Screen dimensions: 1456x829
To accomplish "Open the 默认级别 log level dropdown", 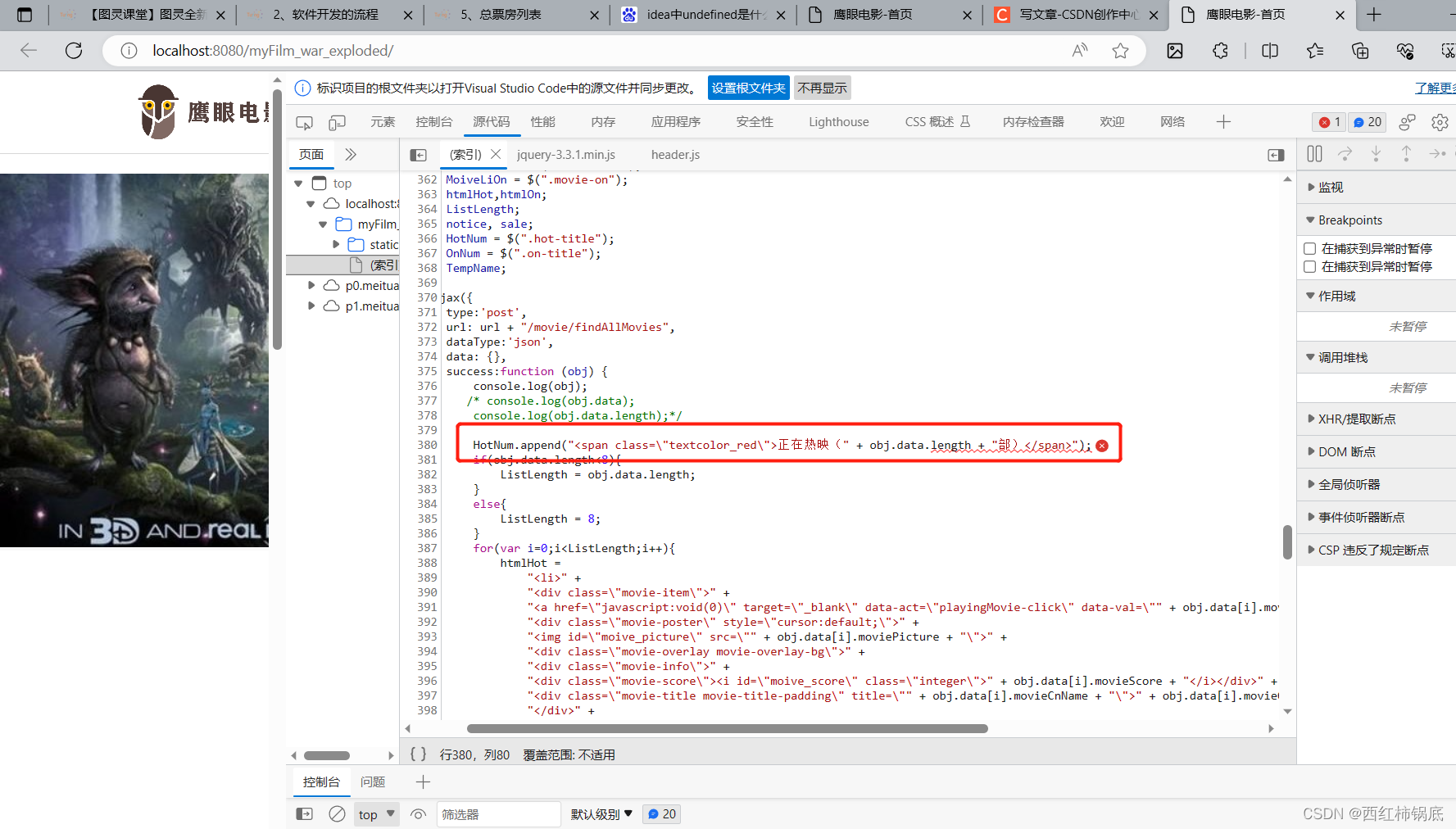I will click(x=601, y=814).
